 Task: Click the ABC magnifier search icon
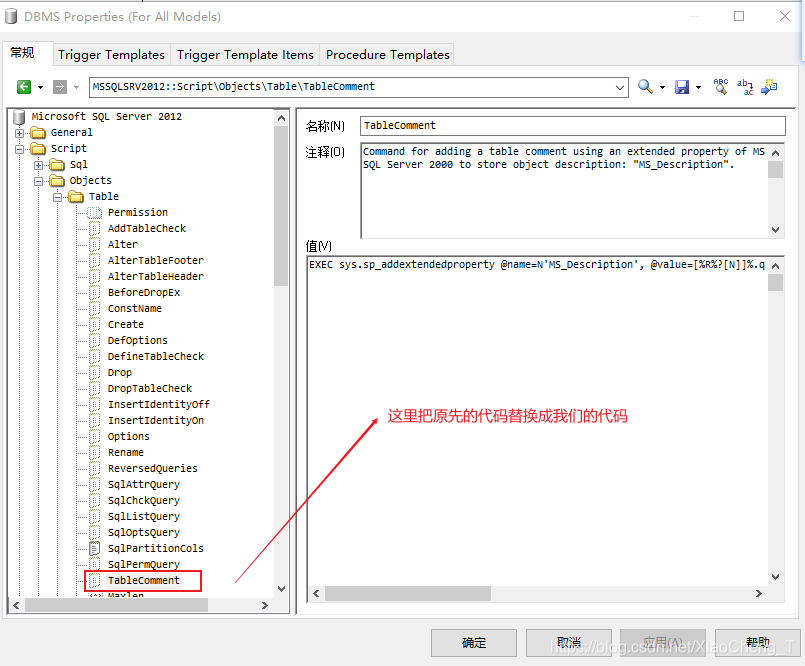coord(721,86)
